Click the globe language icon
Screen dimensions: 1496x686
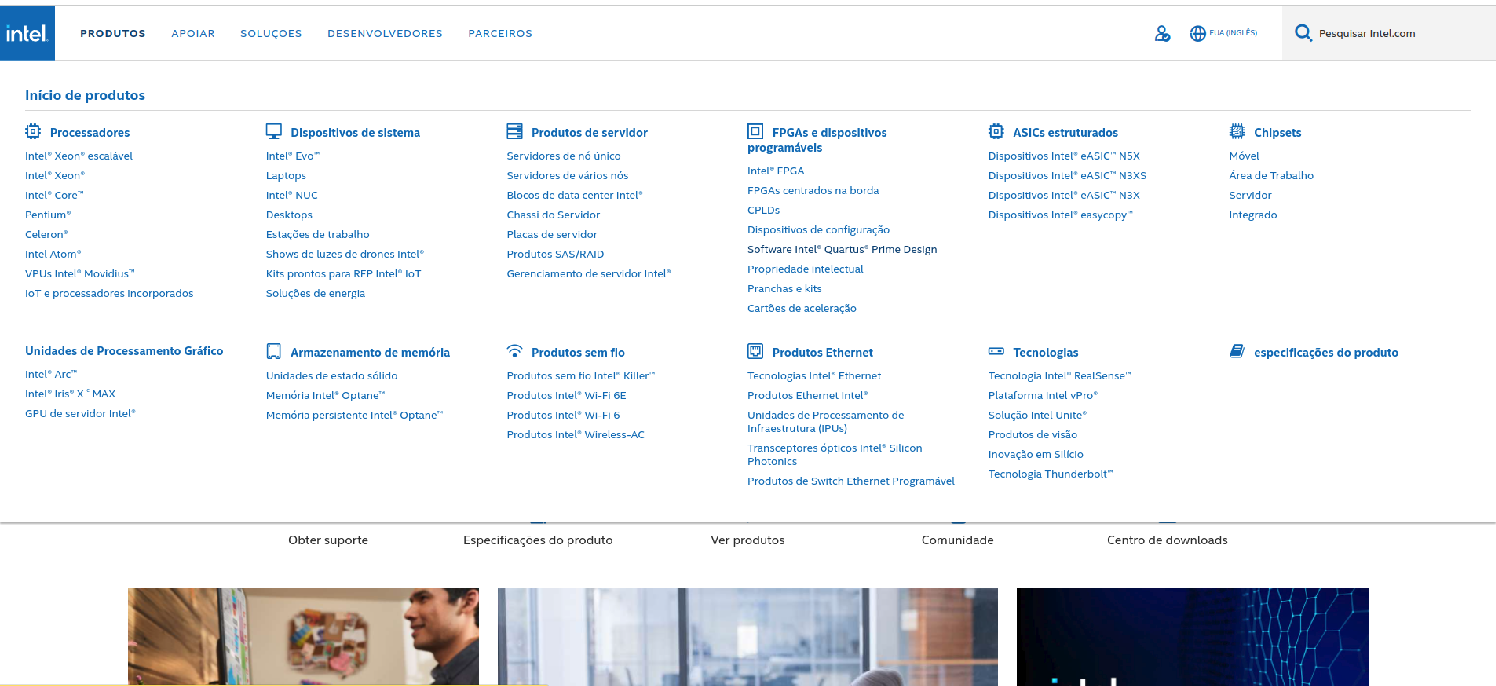(1198, 34)
